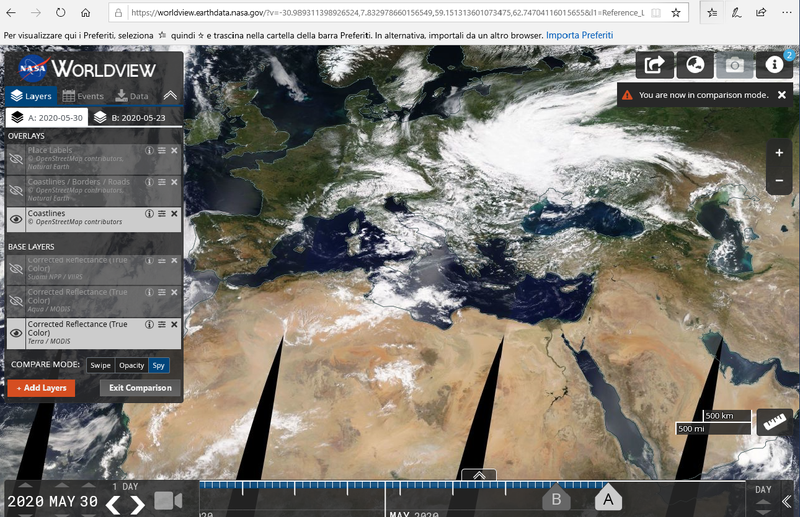Expand the timeline data availability panel
The image size is (800, 517).
click(479, 475)
